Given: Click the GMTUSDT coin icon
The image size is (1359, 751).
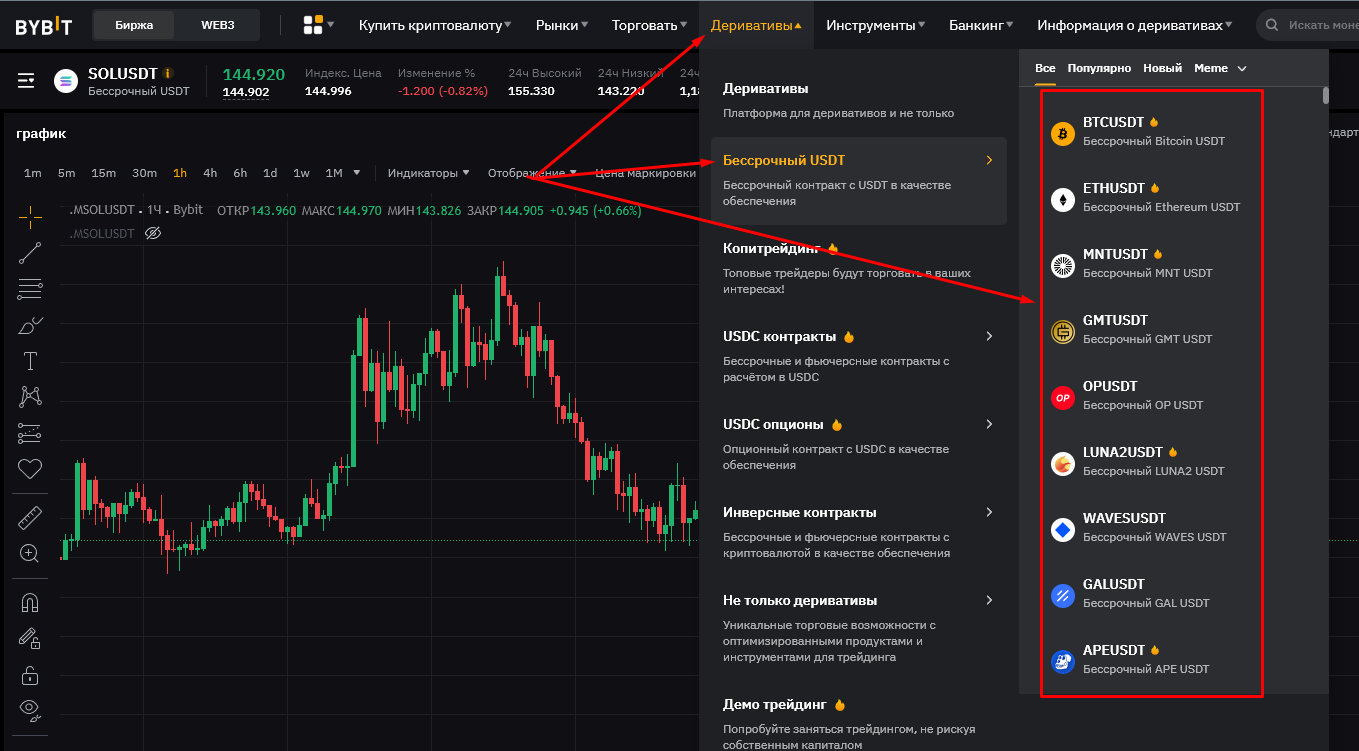Looking at the screenshot, I should tap(1063, 331).
